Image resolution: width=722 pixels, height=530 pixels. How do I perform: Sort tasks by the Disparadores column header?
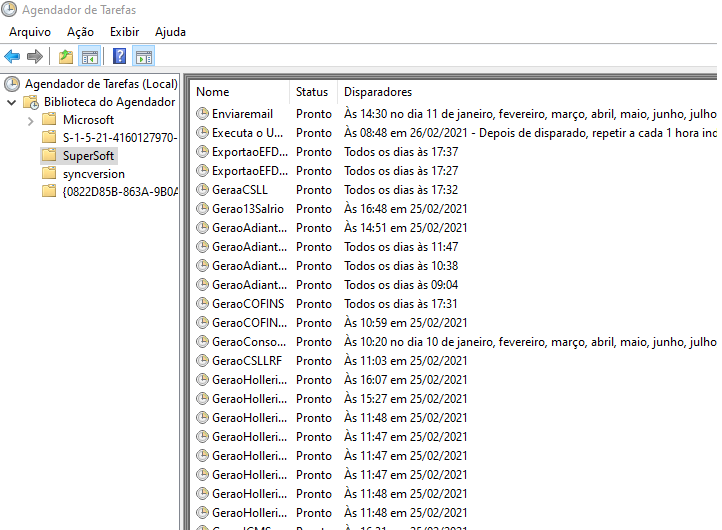coord(377,92)
